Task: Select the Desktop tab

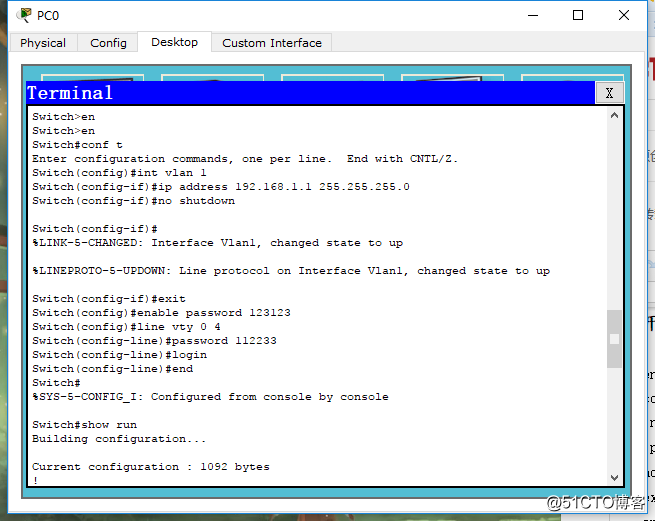Action: coord(175,42)
